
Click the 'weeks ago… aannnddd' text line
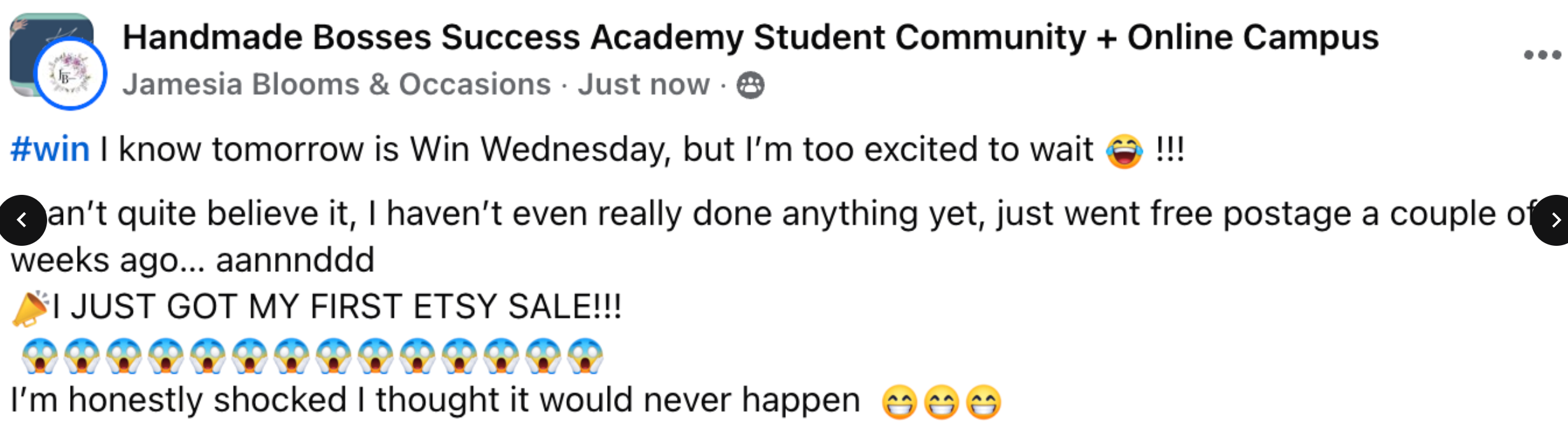click(x=192, y=260)
